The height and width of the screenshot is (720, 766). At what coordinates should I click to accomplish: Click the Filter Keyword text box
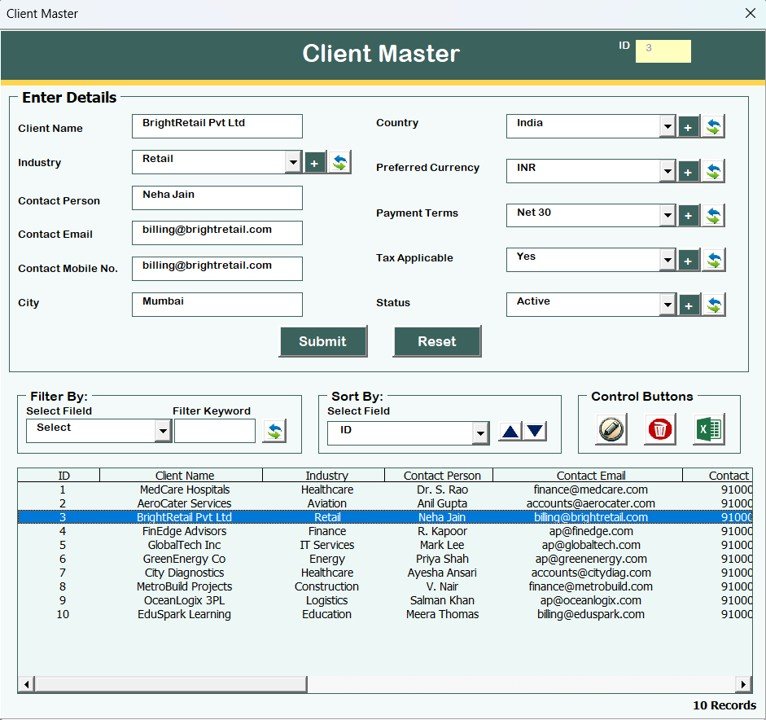pyautogui.click(x=215, y=431)
